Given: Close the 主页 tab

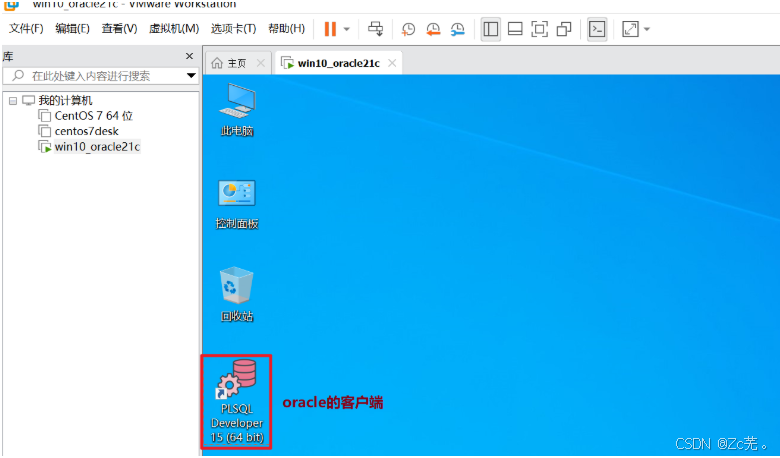Looking at the screenshot, I should 260,63.
